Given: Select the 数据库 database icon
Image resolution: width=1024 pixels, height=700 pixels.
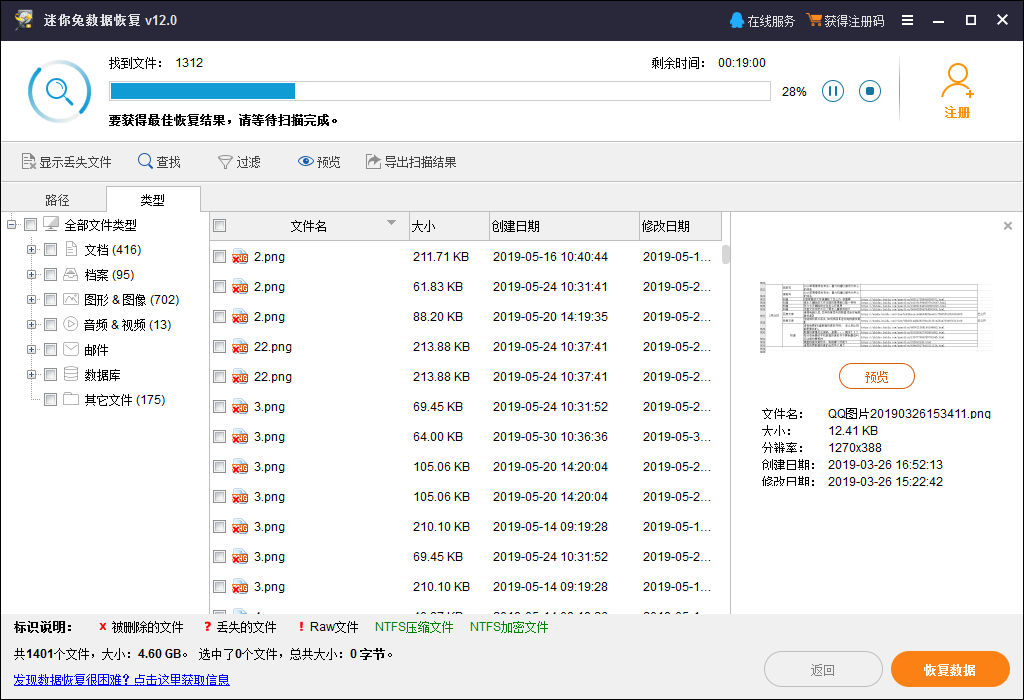Looking at the screenshot, I should pos(71,374).
